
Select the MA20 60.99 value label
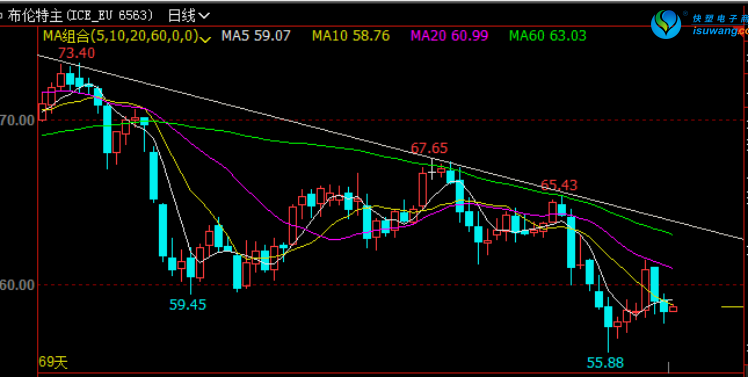[449, 36]
